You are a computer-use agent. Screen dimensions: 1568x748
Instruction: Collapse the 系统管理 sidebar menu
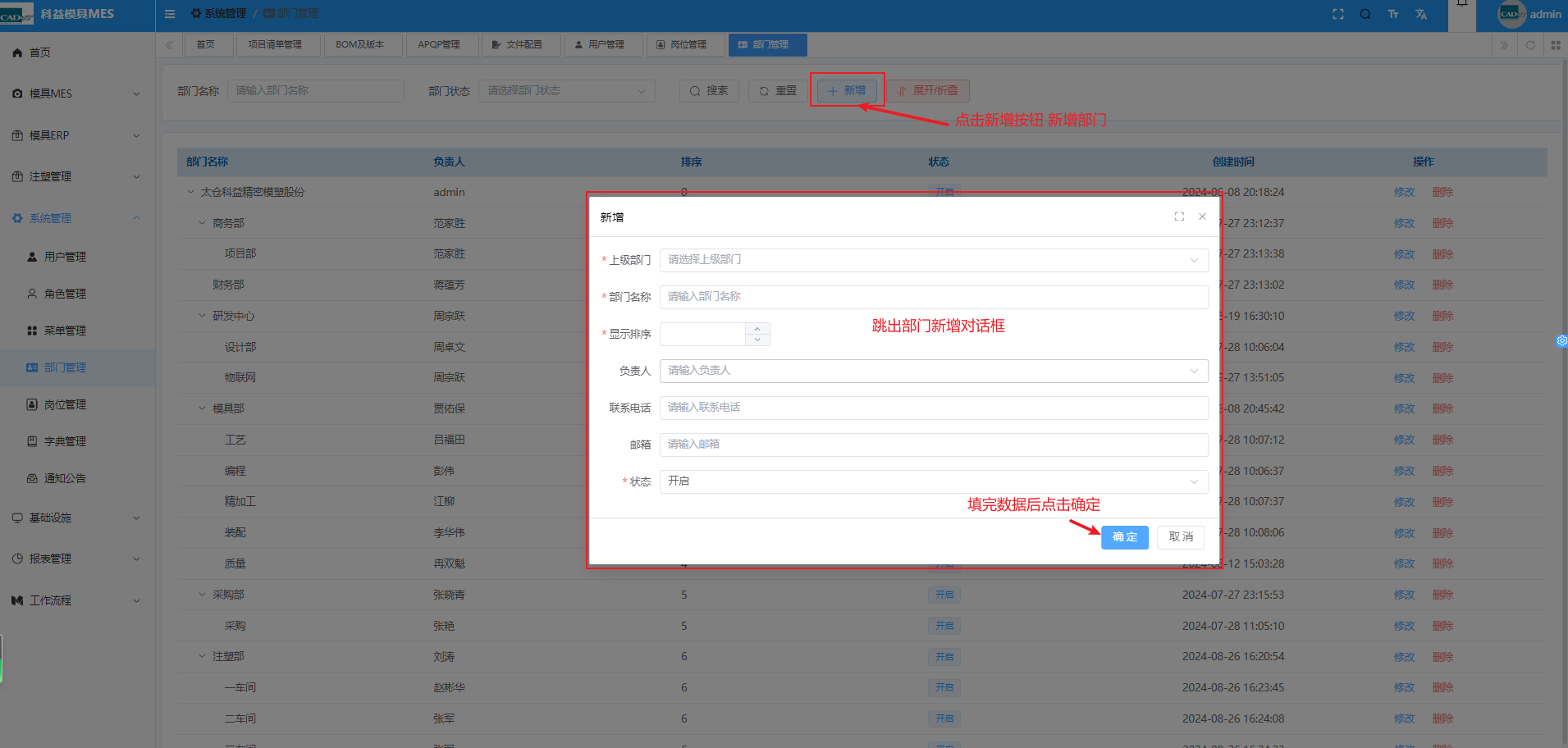pyautogui.click(x=78, y=218)
